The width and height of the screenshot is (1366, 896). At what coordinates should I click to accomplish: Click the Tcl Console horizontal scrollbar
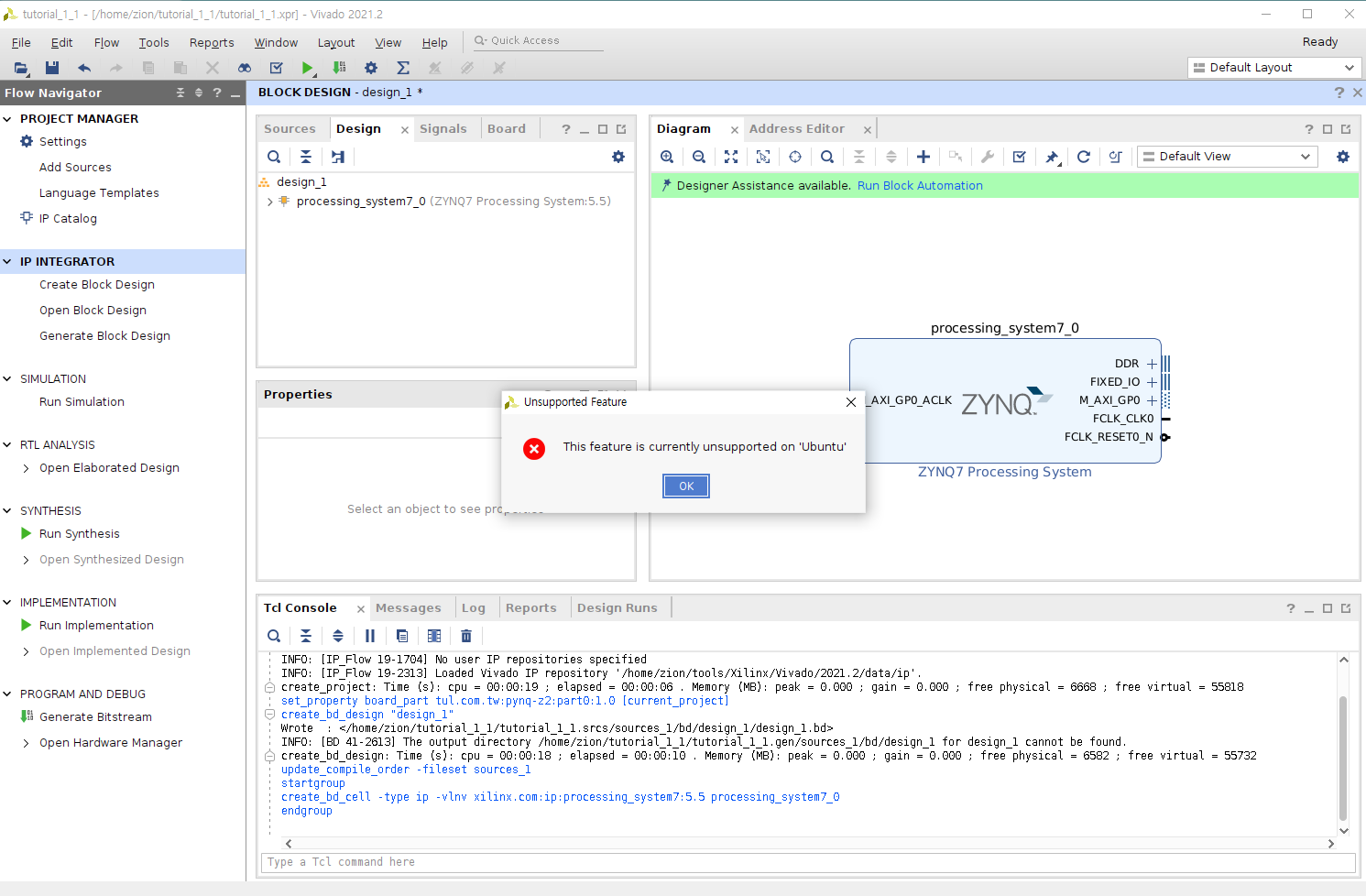(x=811, y=844)
